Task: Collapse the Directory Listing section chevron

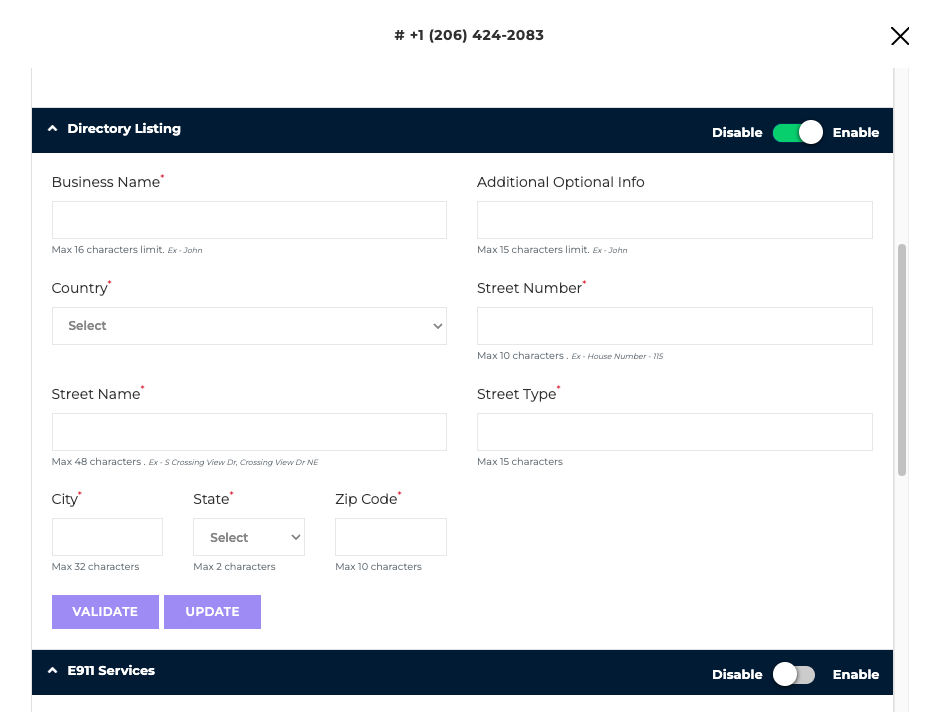Action: tap(53, 129)
